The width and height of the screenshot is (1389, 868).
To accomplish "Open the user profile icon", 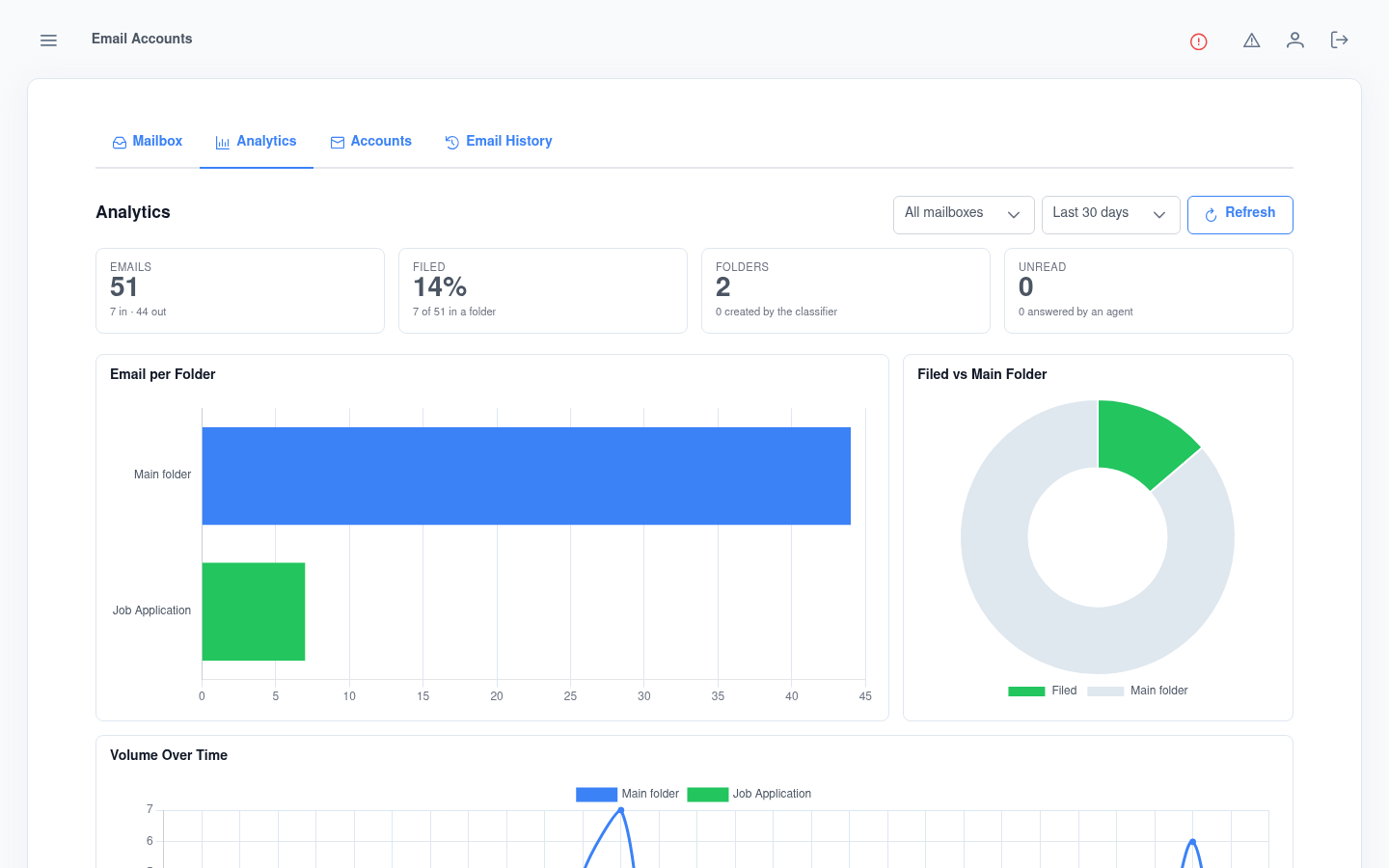I will click(1295, 41).
